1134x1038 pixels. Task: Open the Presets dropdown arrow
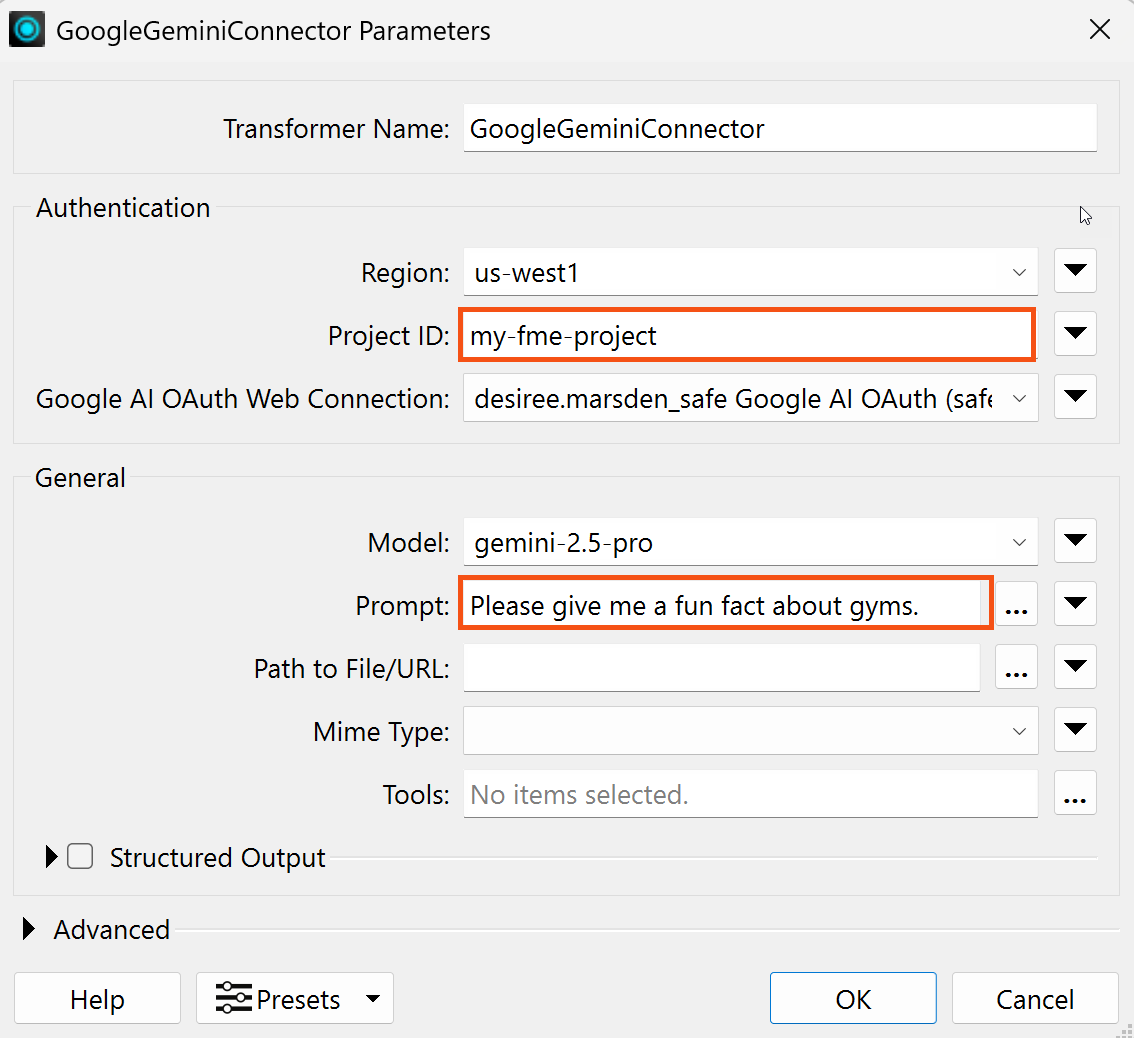tap(373, 999)
